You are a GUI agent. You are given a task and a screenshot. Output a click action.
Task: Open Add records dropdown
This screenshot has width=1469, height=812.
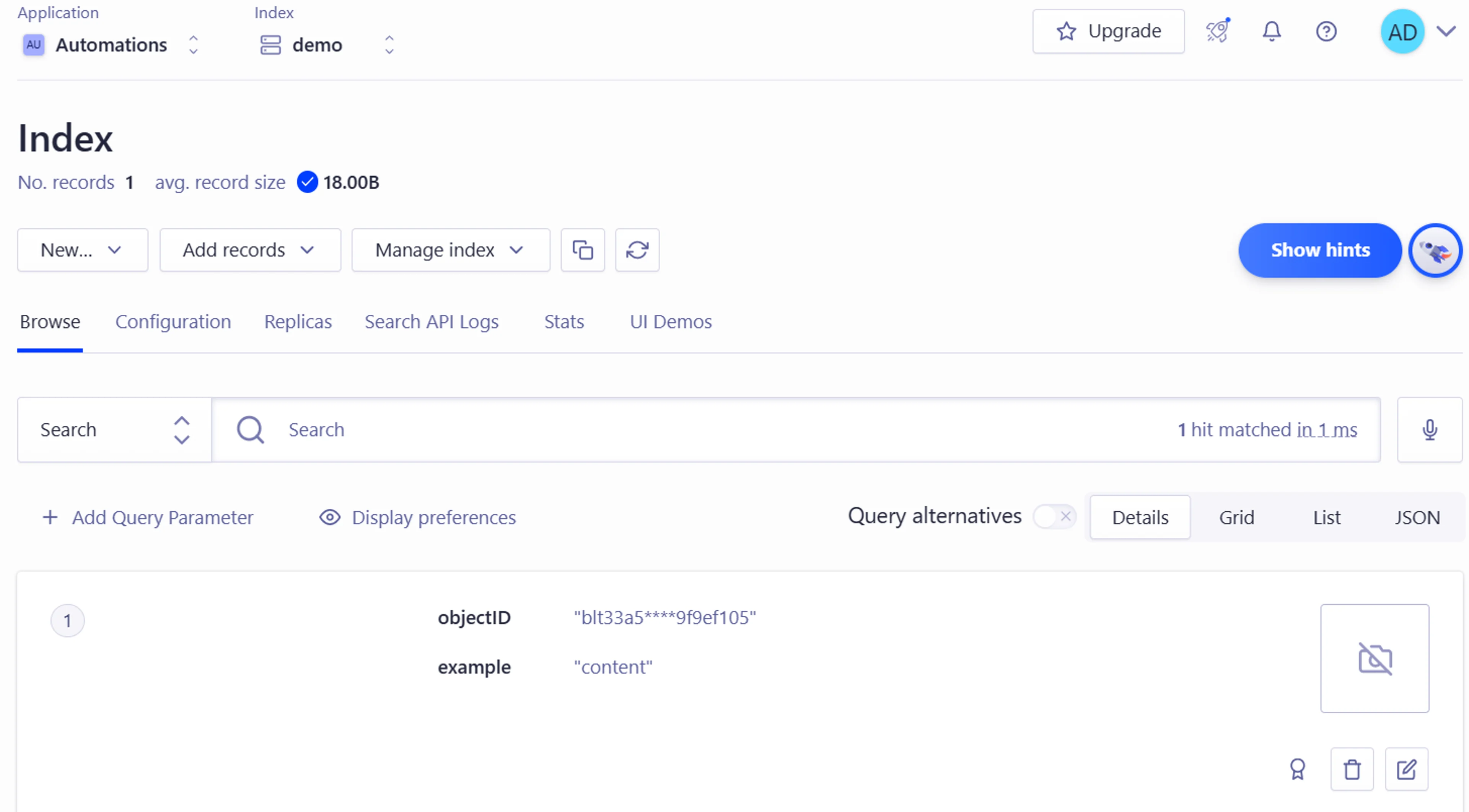(250, 250)
